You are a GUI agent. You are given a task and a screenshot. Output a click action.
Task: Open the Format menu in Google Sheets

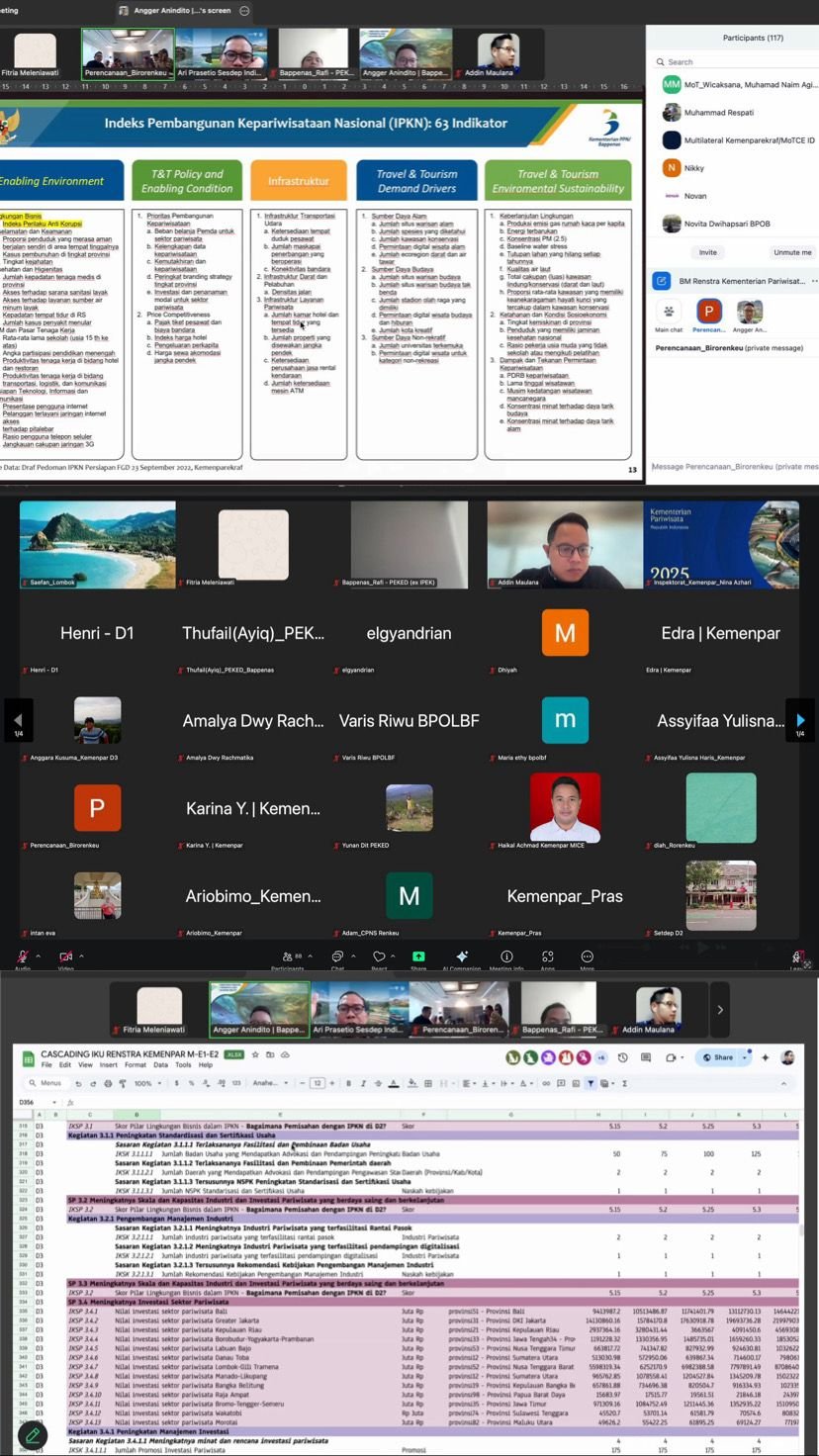(x=135, y=1065)
